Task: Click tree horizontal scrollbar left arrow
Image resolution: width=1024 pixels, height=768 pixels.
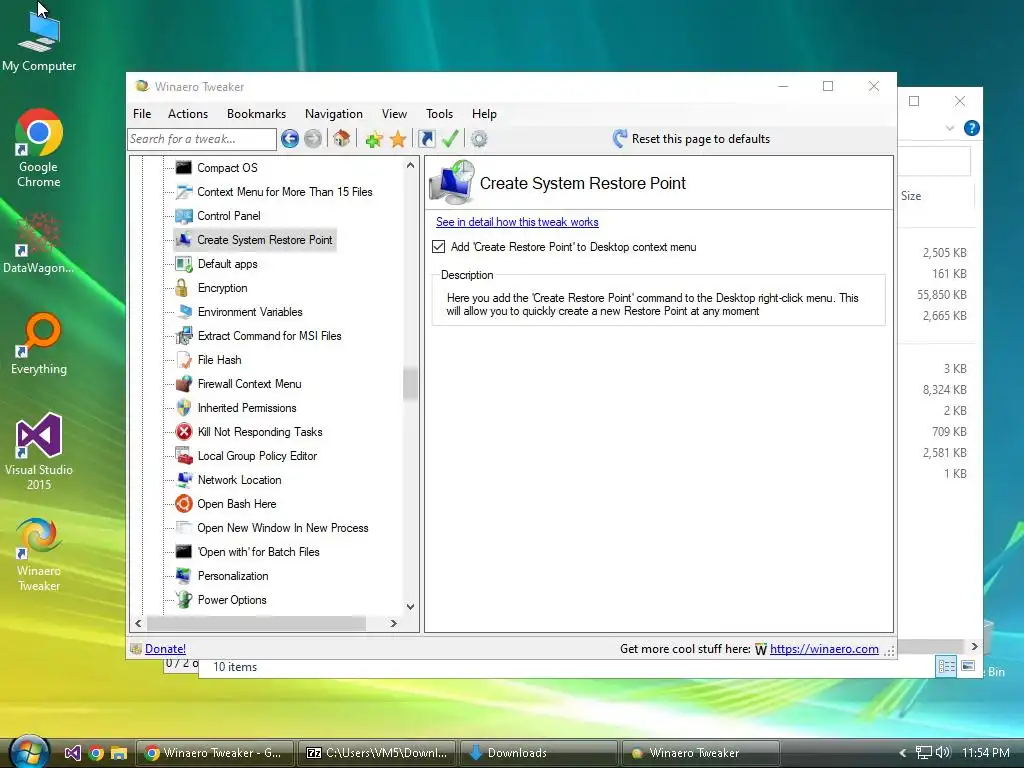Action: pos(138,624)
